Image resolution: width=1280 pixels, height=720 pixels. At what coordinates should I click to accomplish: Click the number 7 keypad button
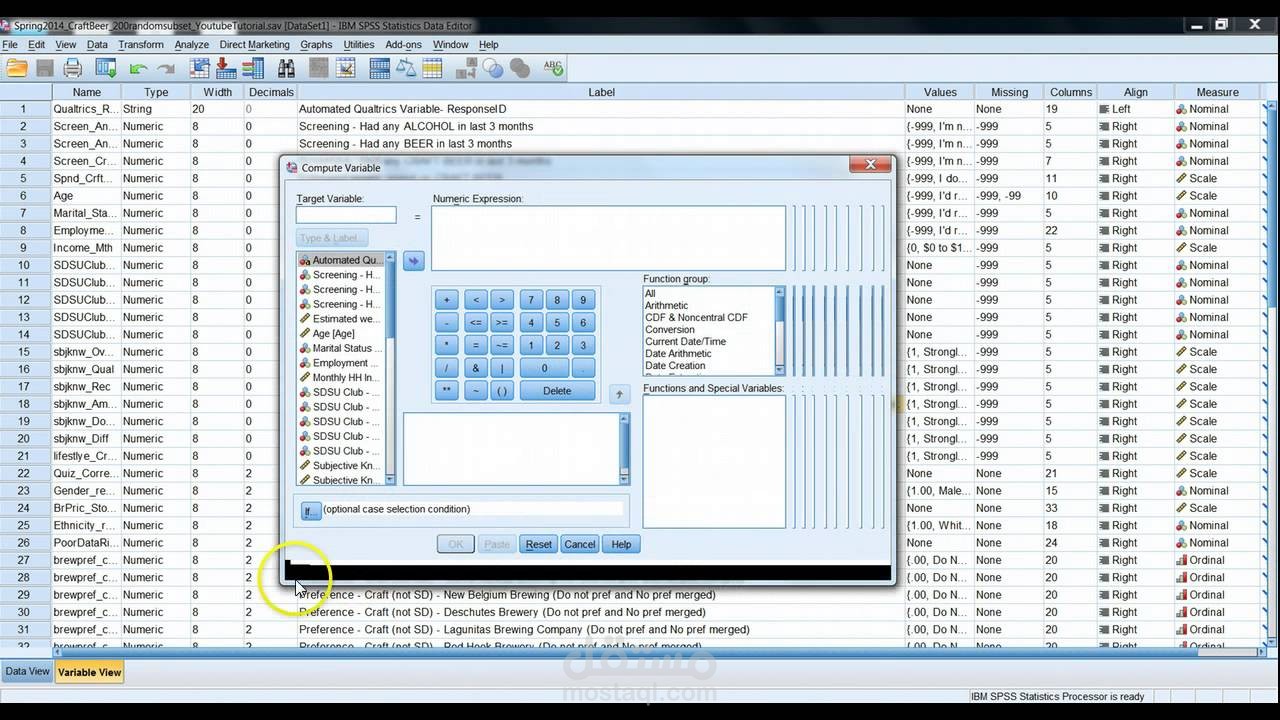click(x=531, y=300)
